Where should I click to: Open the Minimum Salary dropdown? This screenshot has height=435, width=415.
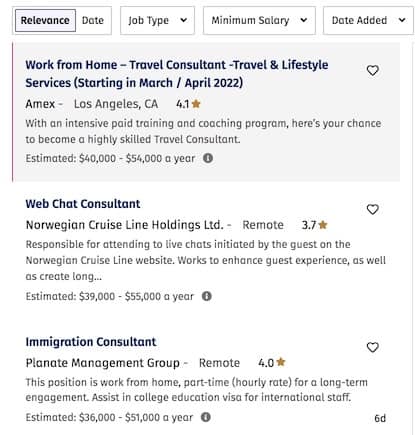click(259, 20)
